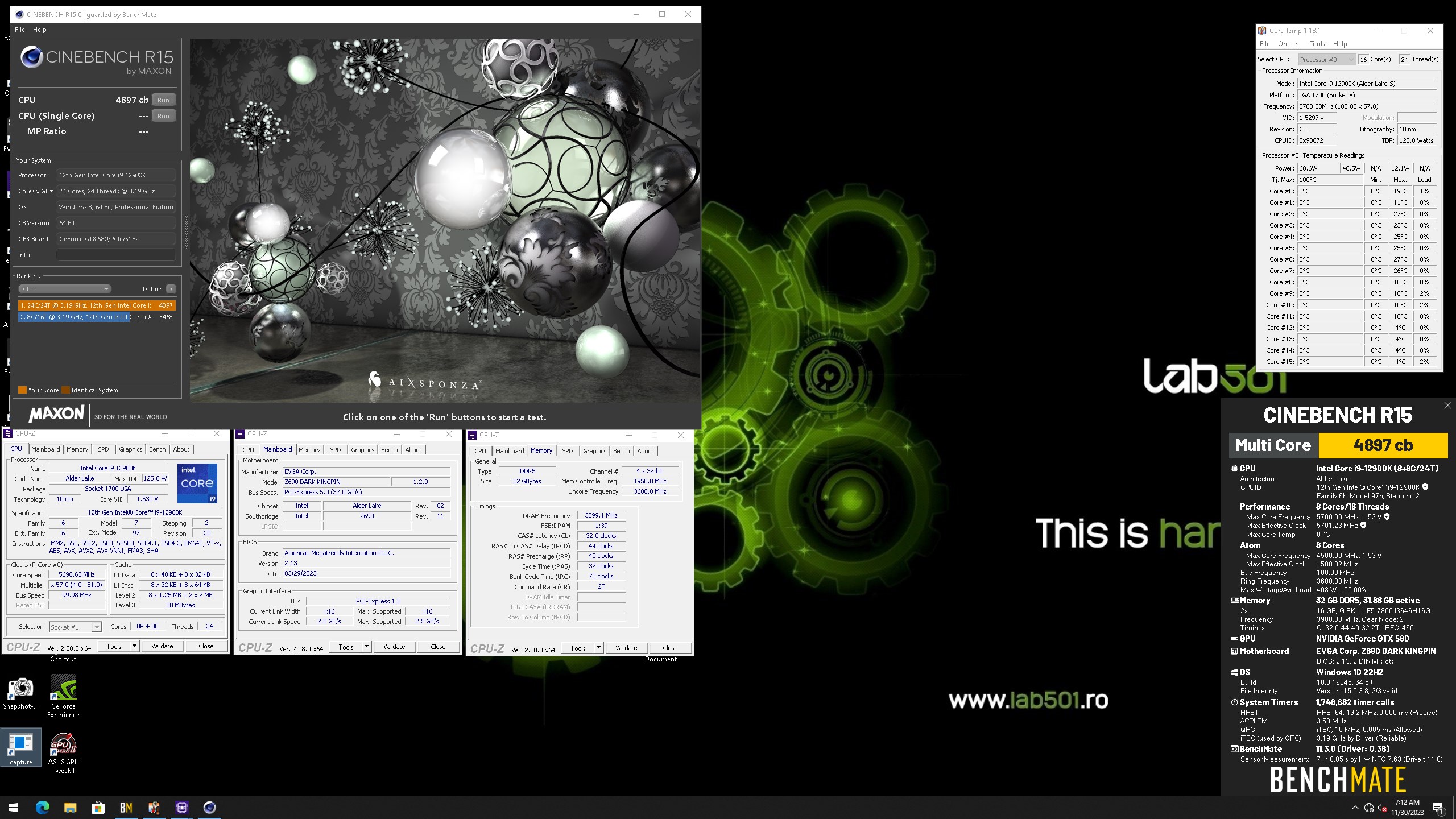The height and width of the screenshot is (819, 1456).
Task: Switch to Memory tab in leftmost CPU-Z
Action: click(77, 449)
